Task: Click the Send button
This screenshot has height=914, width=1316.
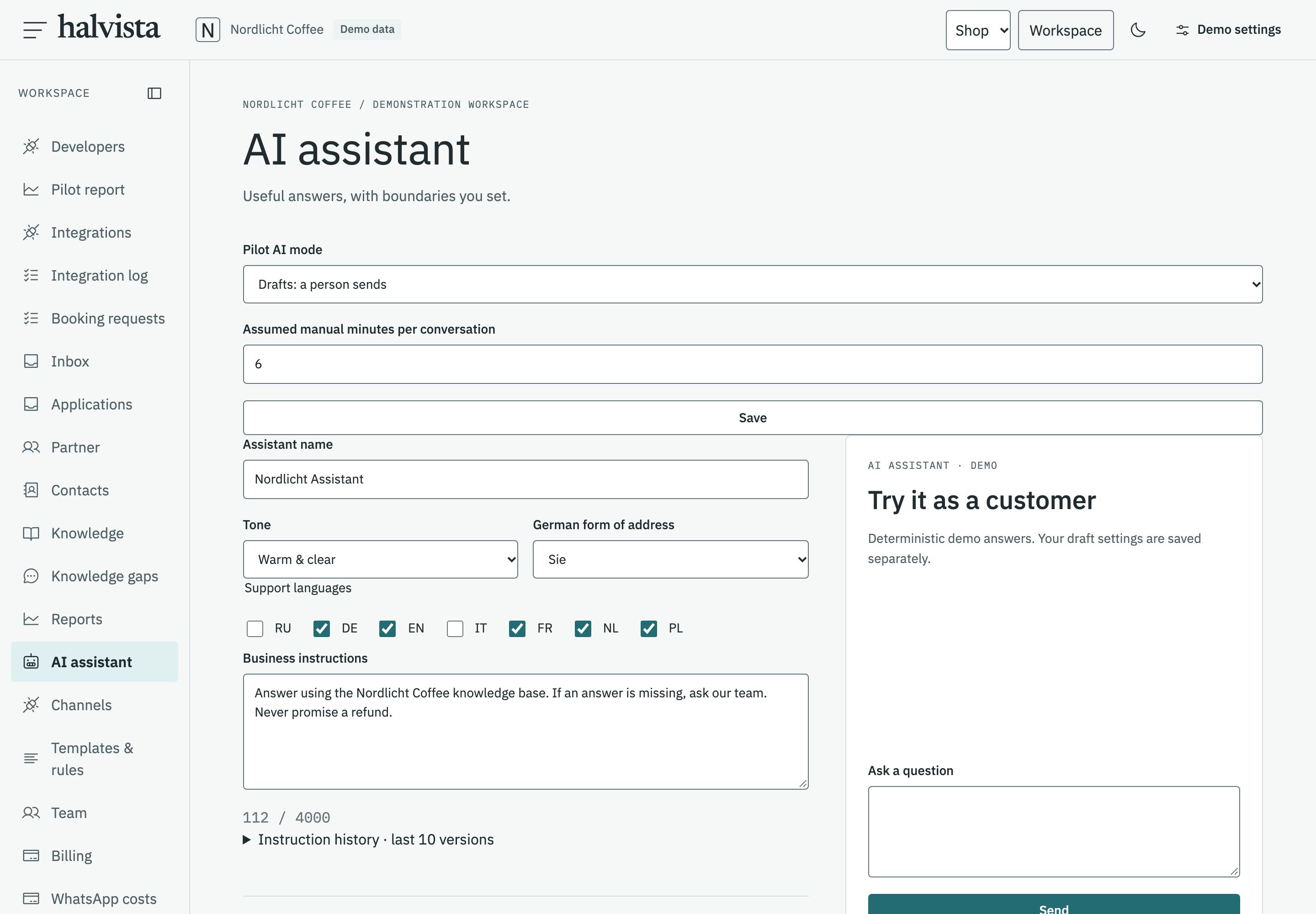Action: pyautogui.click(x=1054, y=904)
